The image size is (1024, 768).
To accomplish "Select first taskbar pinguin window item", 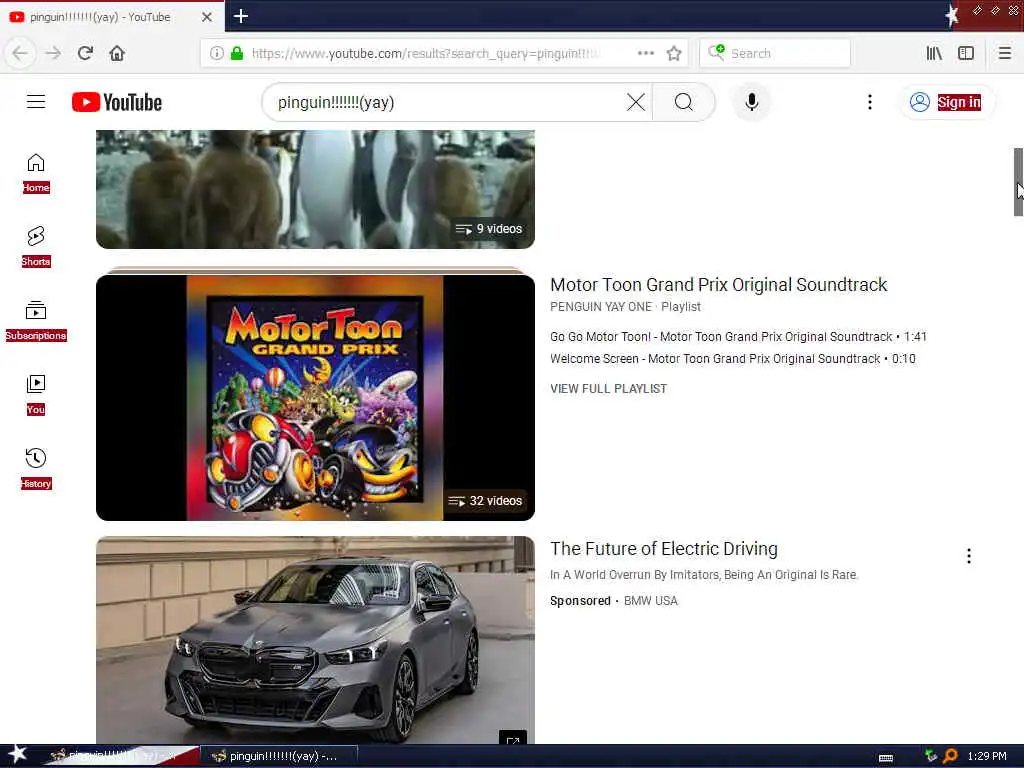I will point(120,756).
